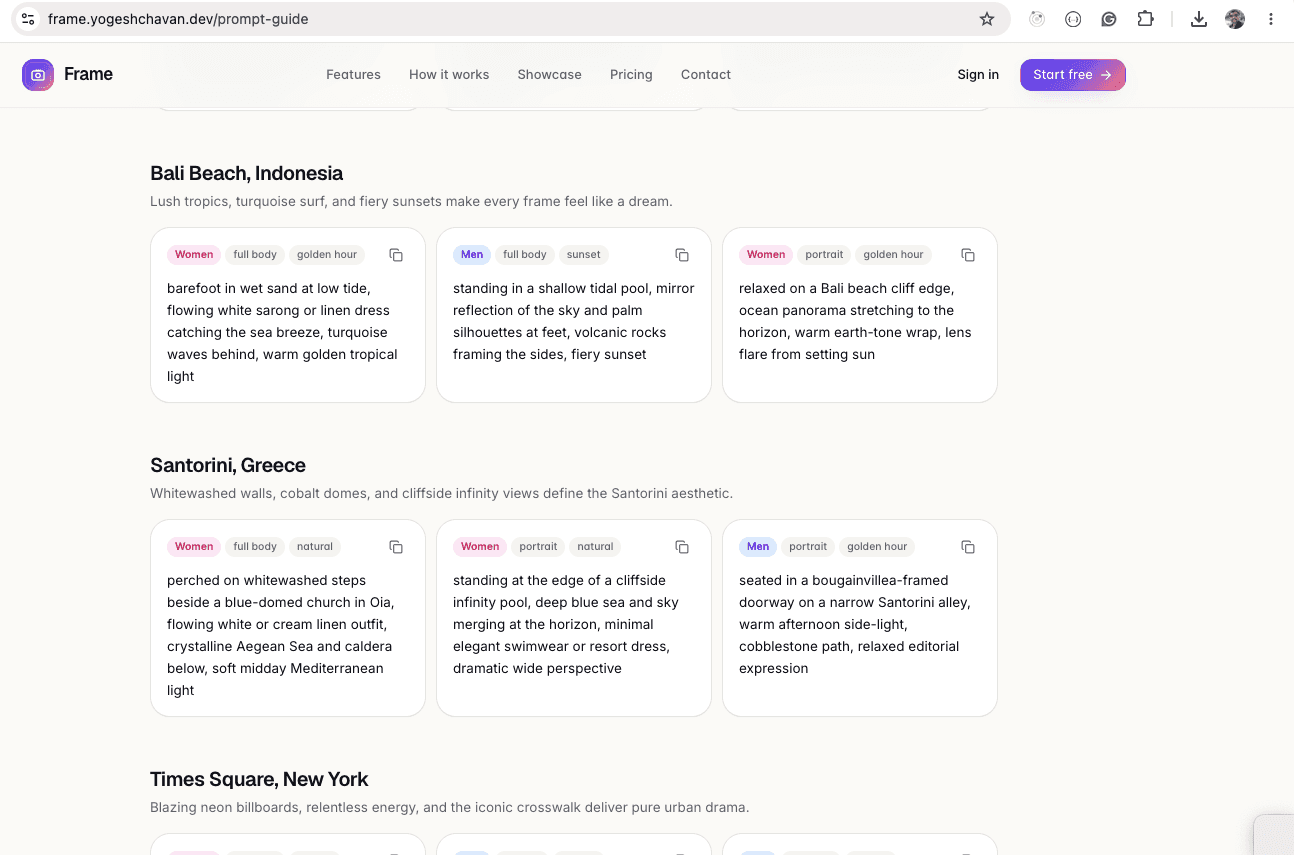Open the Chrome profile avatar

coord(1235,19)
